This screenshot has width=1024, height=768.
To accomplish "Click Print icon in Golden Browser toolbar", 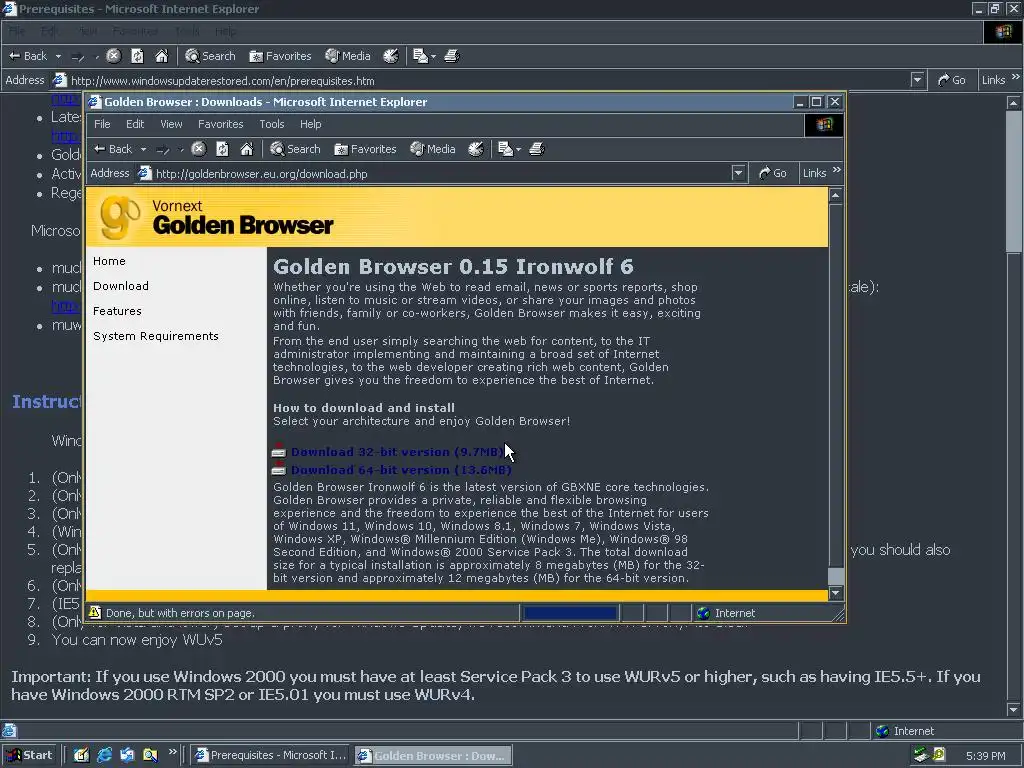I will click(537, 149).
